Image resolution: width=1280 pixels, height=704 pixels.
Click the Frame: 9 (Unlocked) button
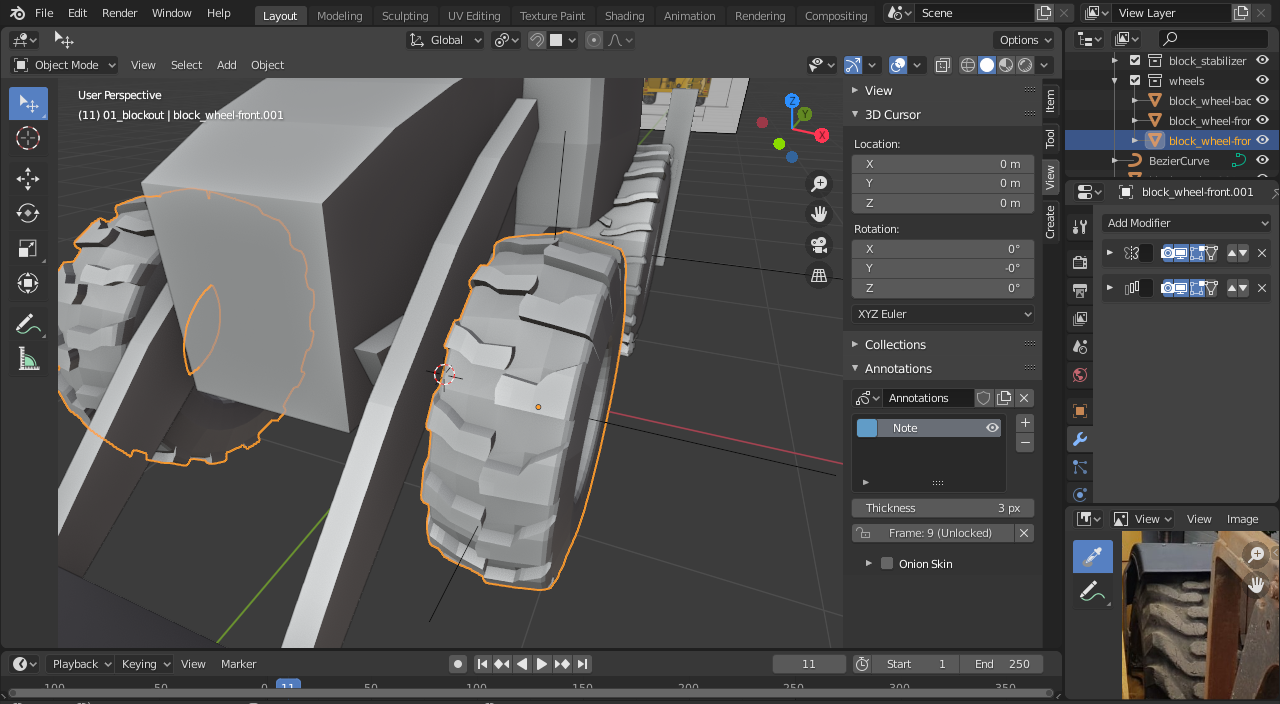(939, 533)
